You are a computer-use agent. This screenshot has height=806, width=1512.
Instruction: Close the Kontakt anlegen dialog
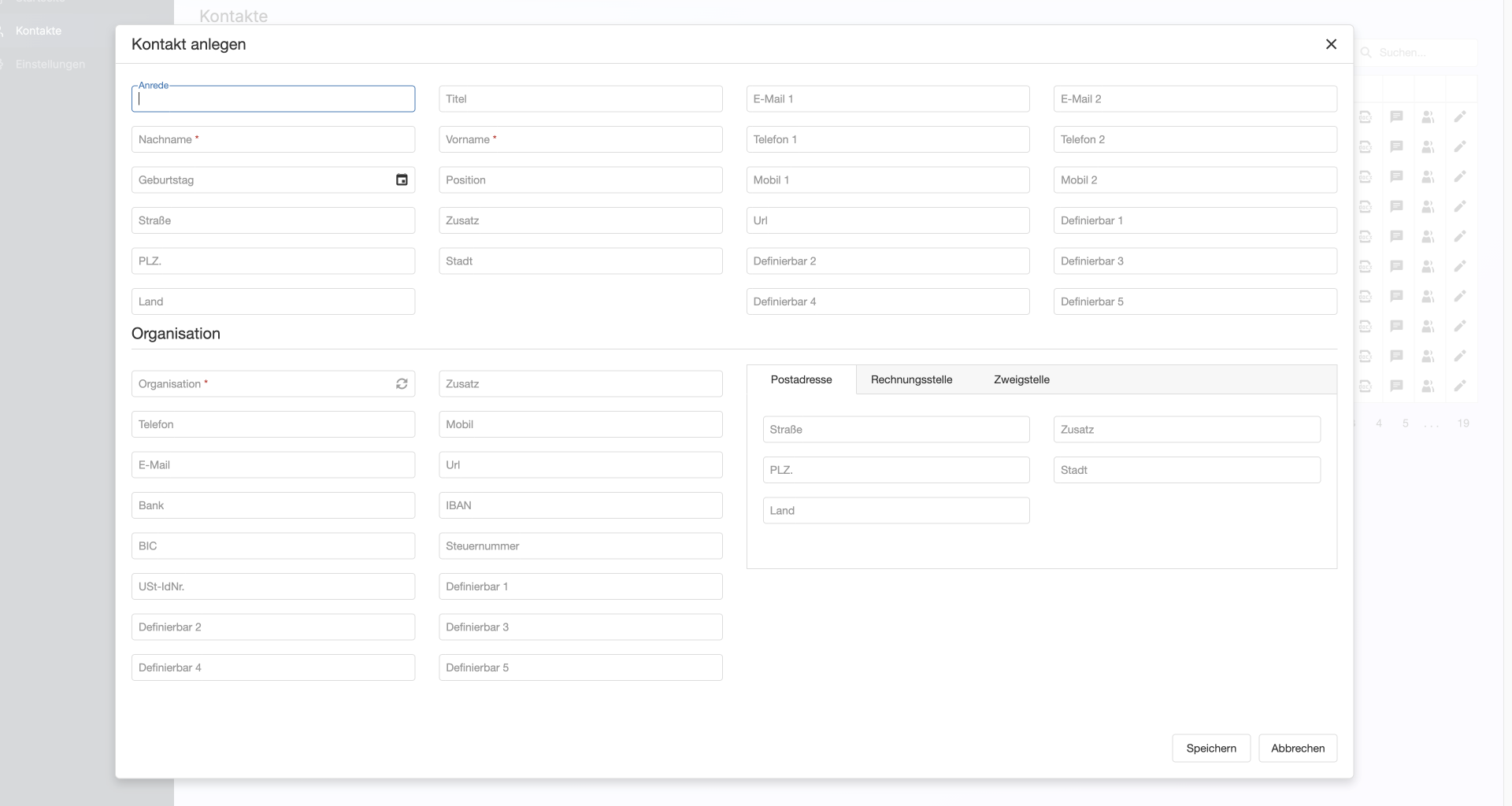coord(1331,44)
